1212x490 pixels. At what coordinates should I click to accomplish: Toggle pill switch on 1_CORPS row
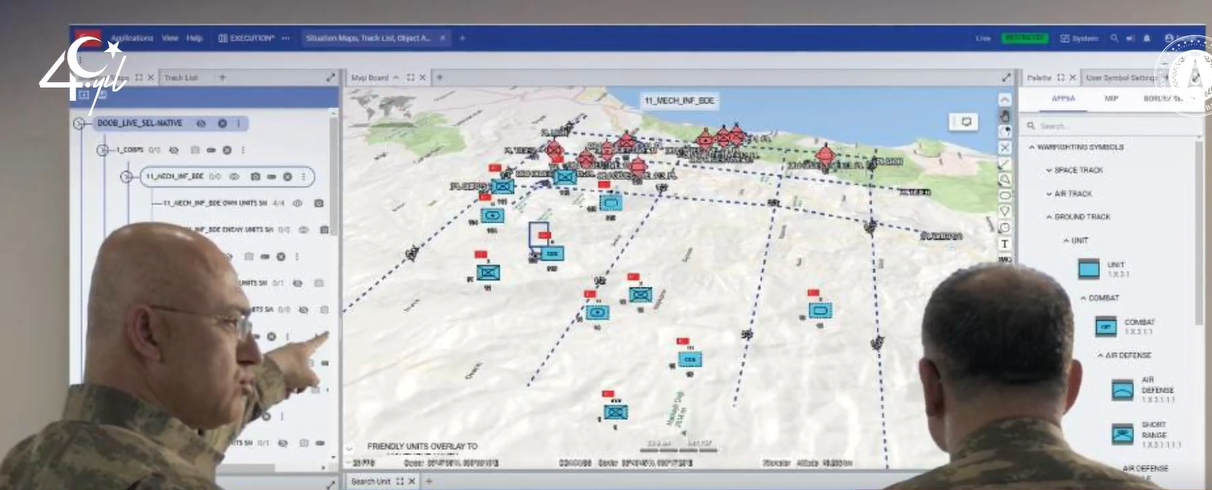coord(211,150)
